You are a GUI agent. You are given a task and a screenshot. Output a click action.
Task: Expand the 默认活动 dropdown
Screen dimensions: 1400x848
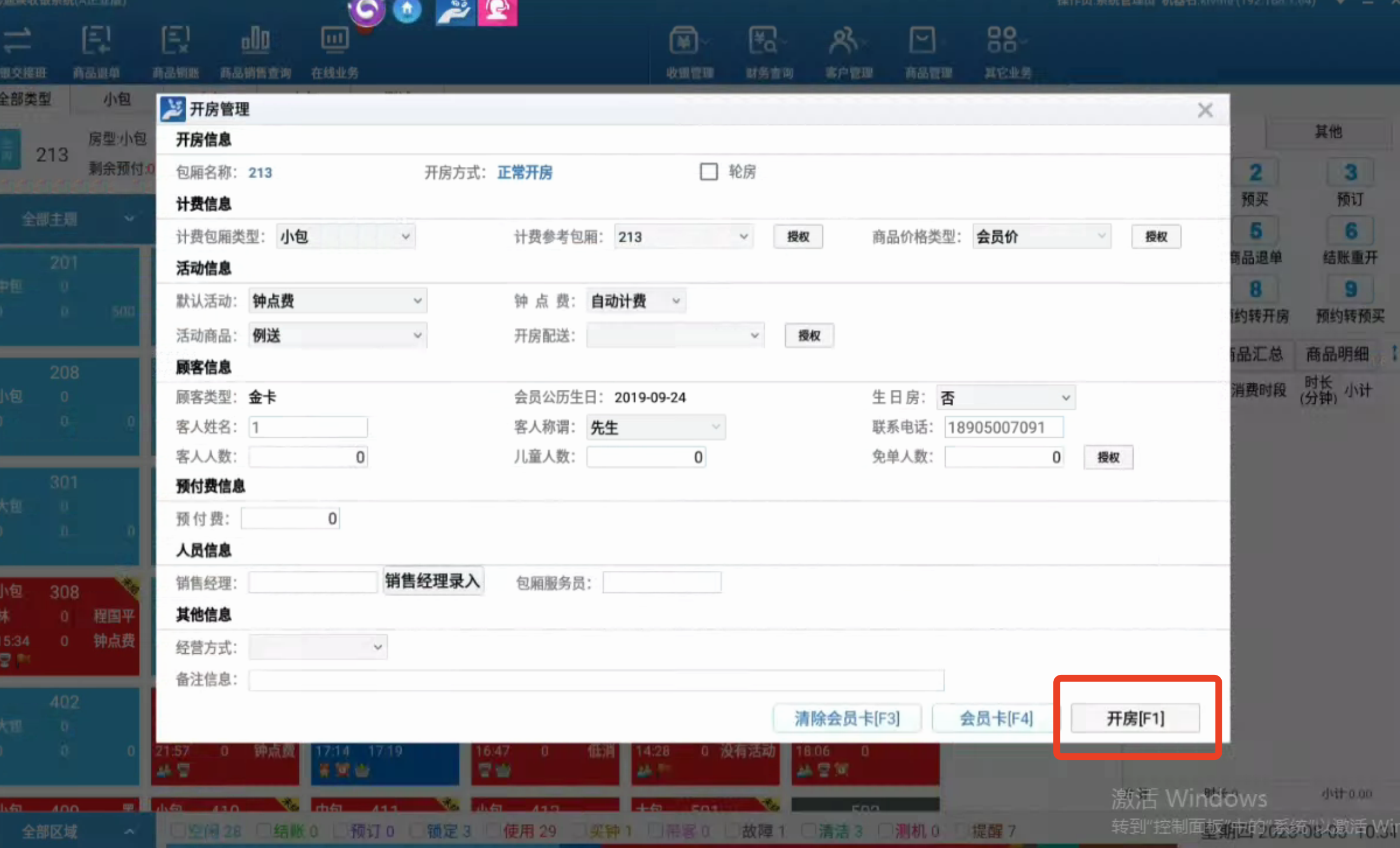coord(337,301)
